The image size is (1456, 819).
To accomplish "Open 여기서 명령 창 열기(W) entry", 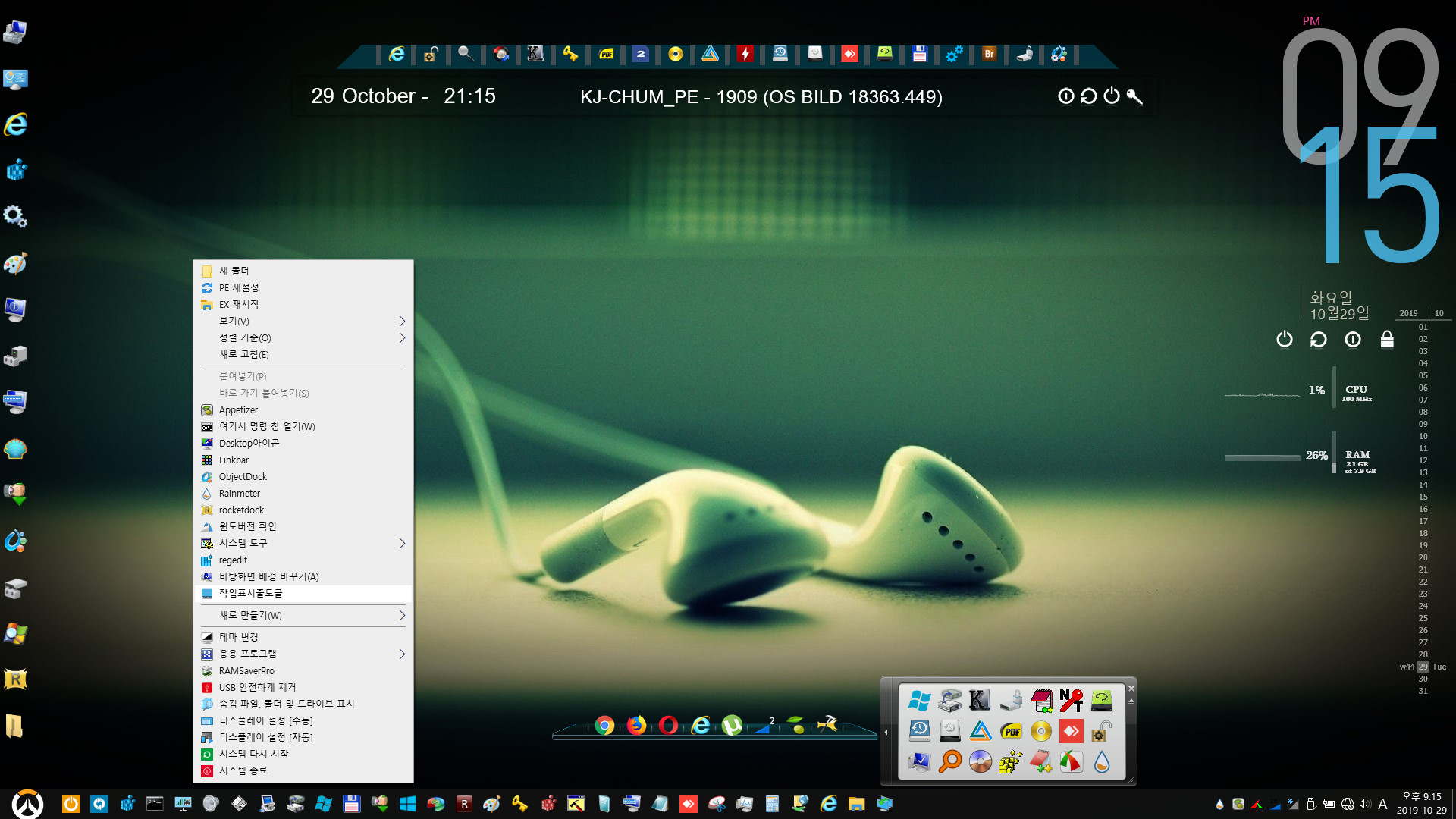I will 303,426.
